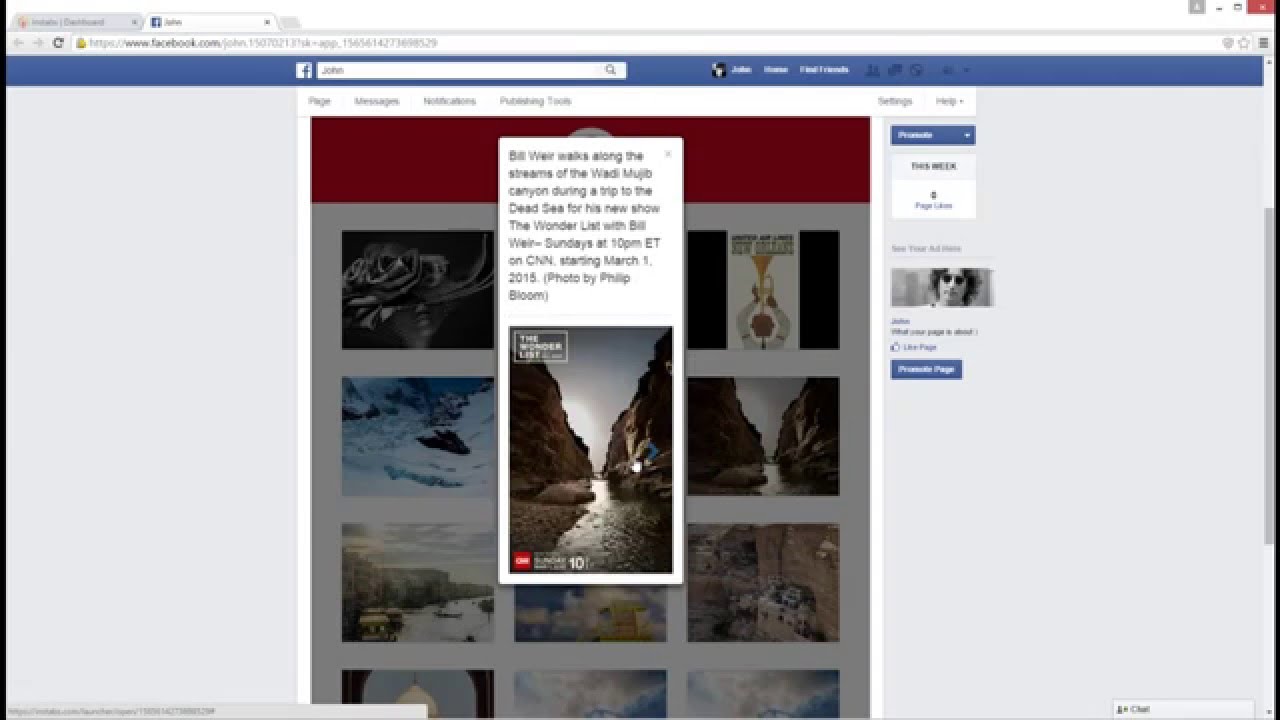Click the browser back arrow
The image size is (1280, 720).
[x=18, y=43]
